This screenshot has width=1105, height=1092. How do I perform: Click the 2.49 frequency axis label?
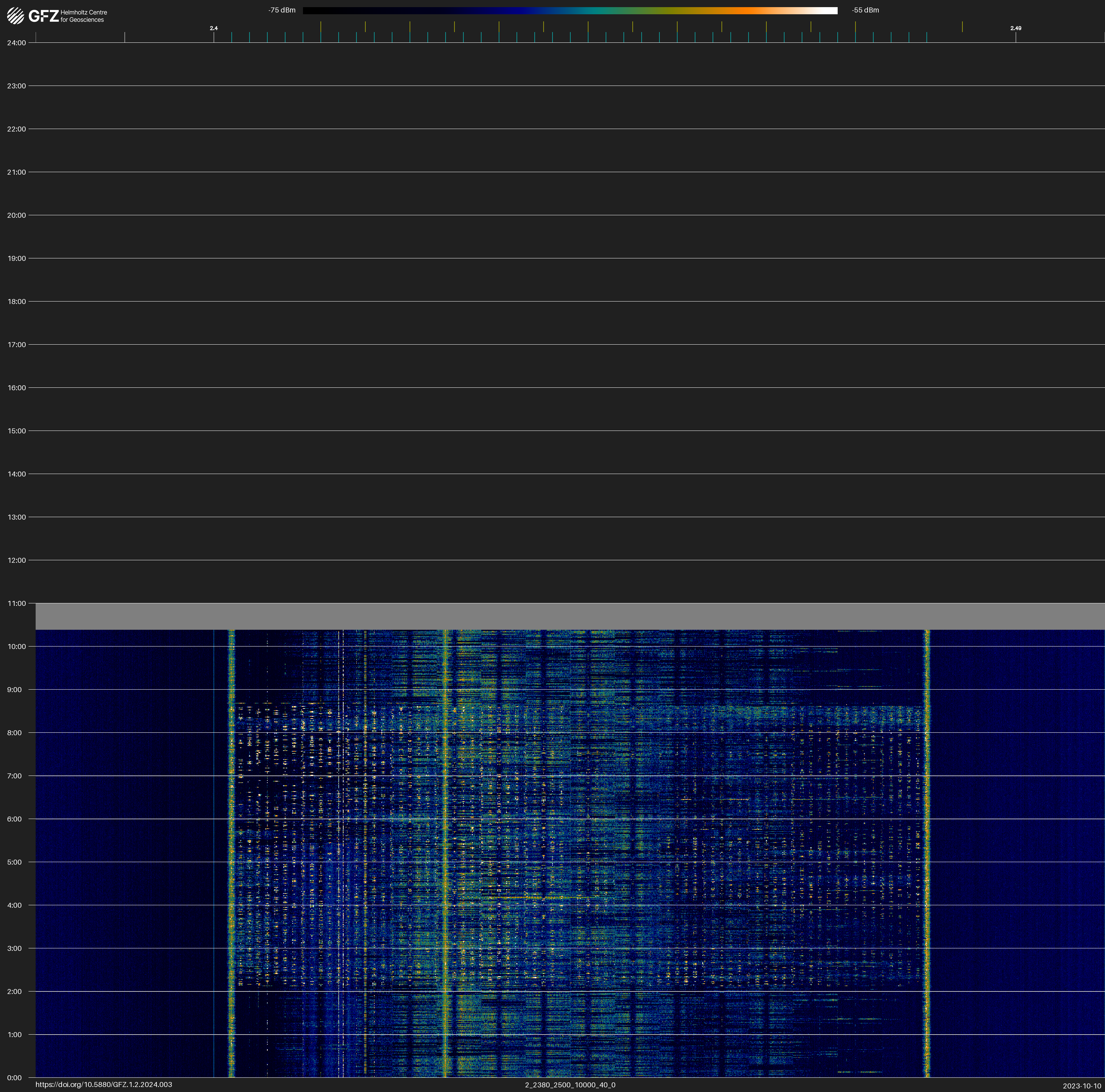[x=1015, y=28]
